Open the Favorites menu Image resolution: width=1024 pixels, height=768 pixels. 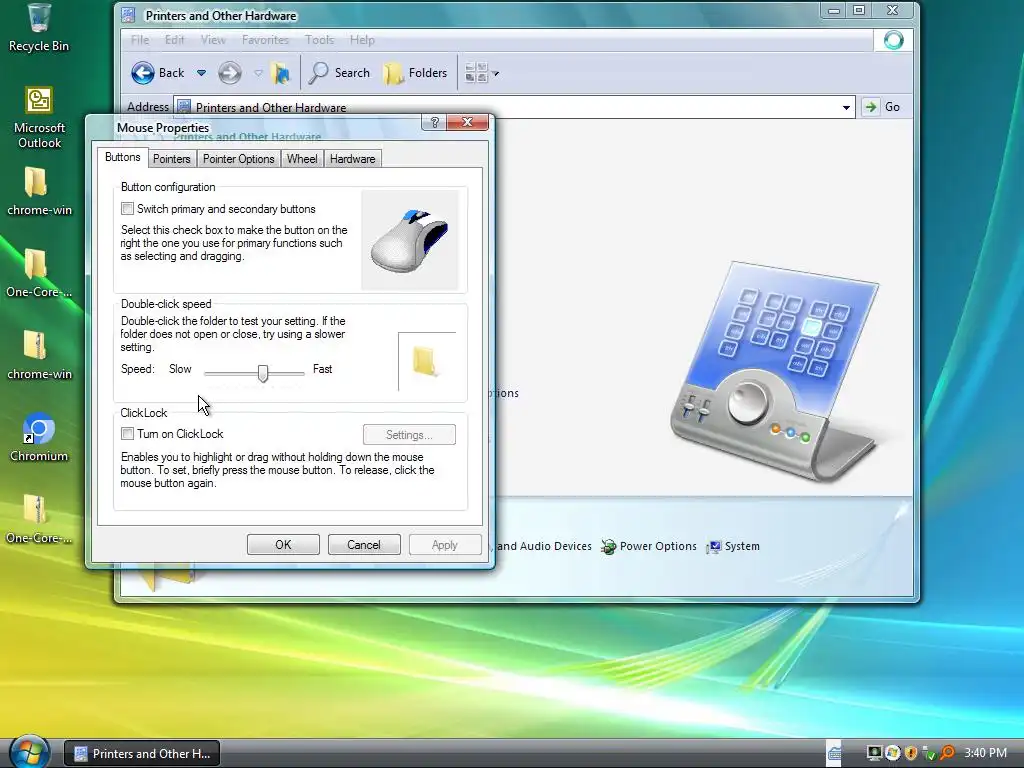[265, 40]
